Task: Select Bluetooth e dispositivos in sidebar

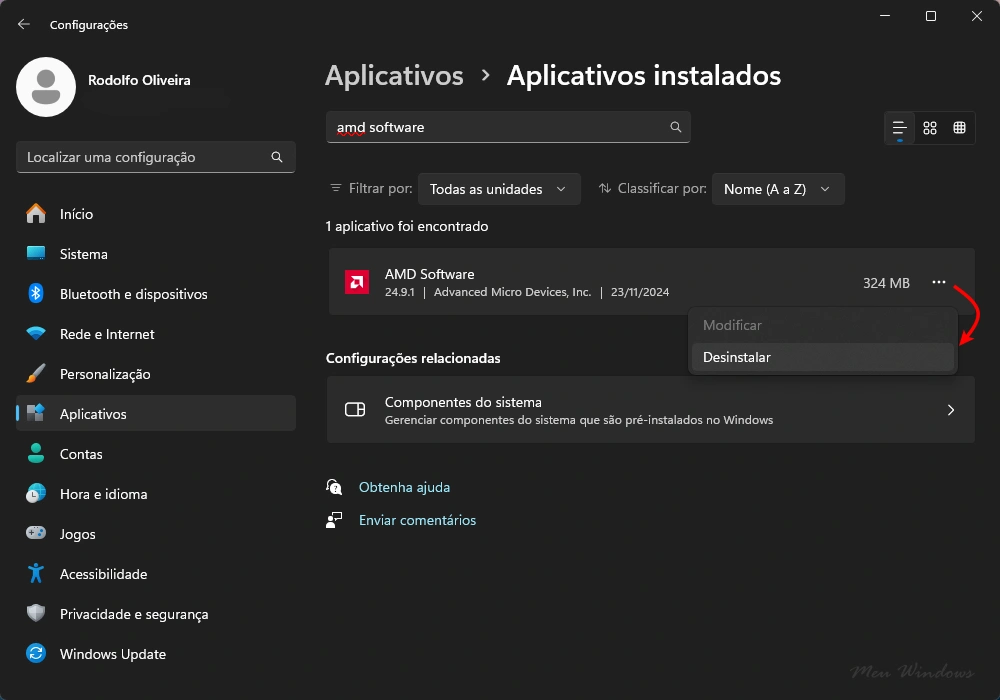Action: coord(132,294)
